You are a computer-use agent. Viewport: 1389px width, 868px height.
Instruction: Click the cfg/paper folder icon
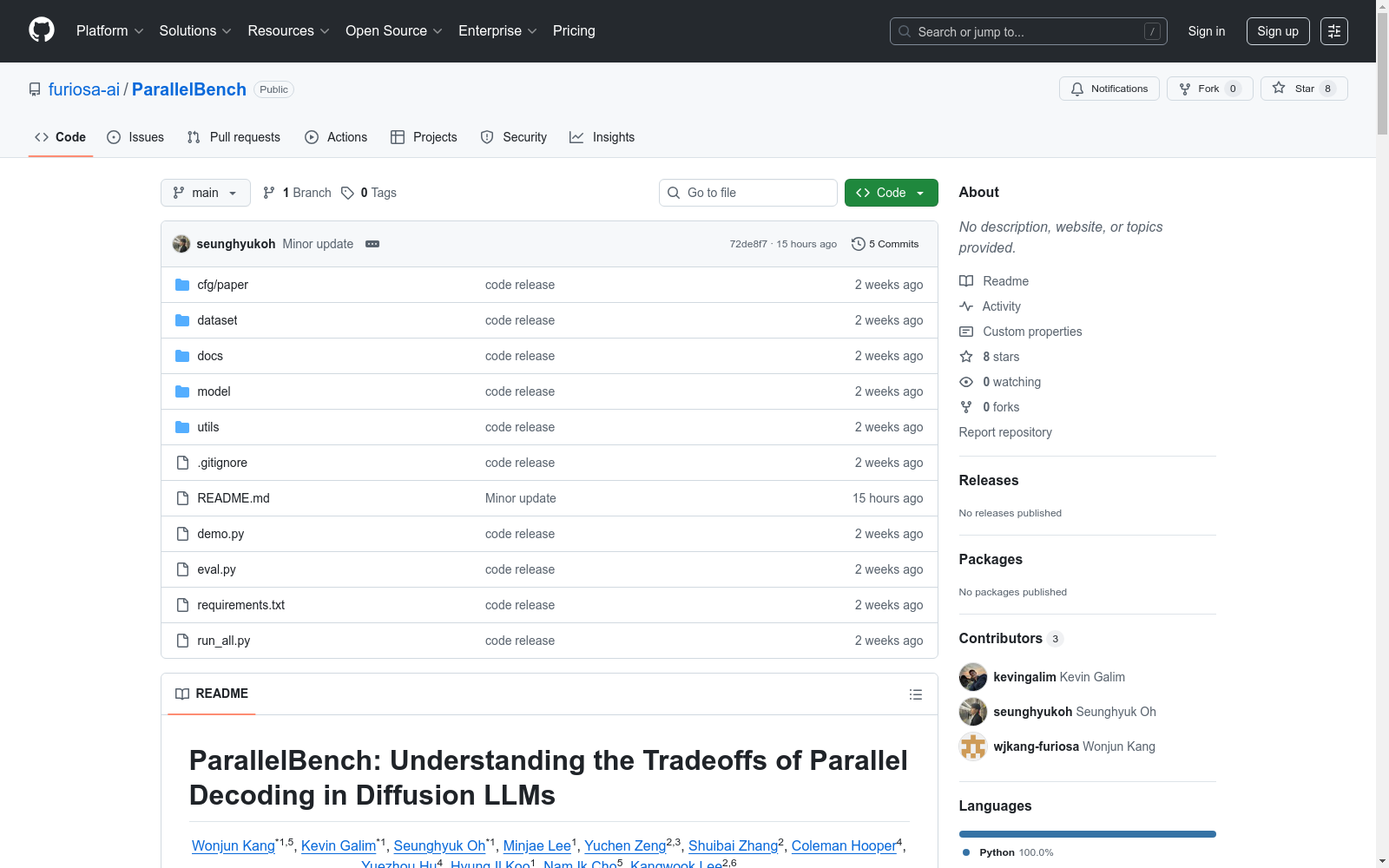click(182, 285)
